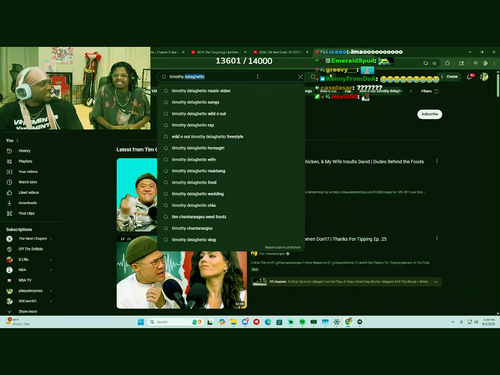Image resolution: width=500 pixels, height=375 pixels.
Task: Select suggestion timothy delaghetto homegirl
Action: coord(231,148)
